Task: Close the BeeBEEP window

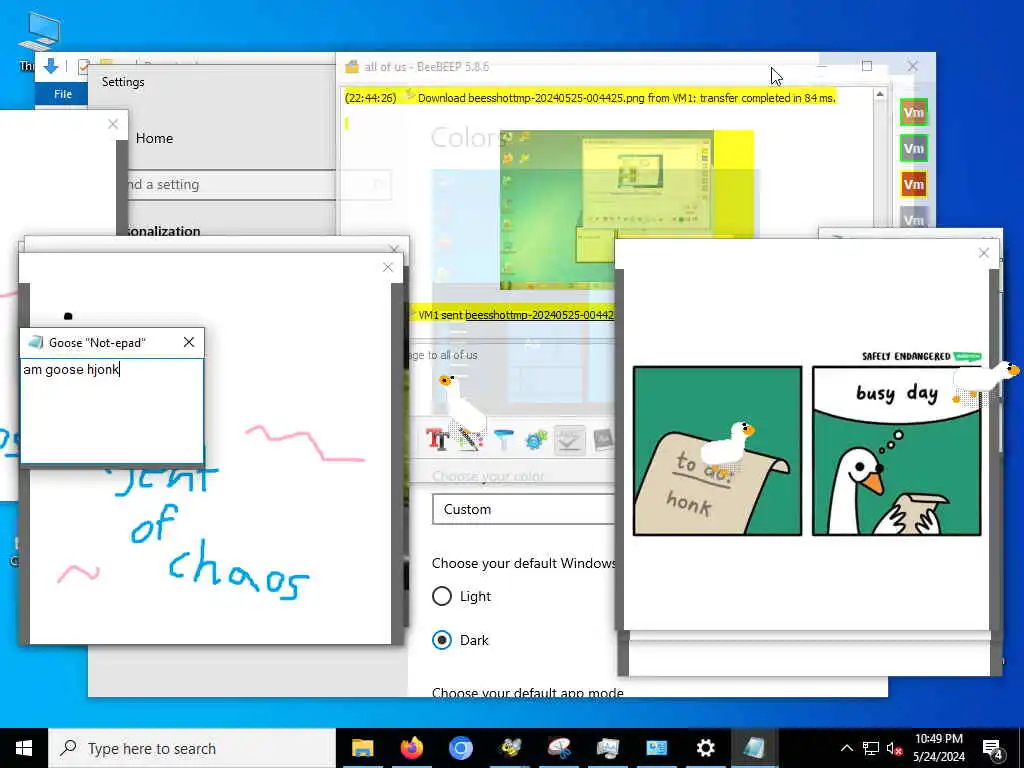Action: point(912,66)
